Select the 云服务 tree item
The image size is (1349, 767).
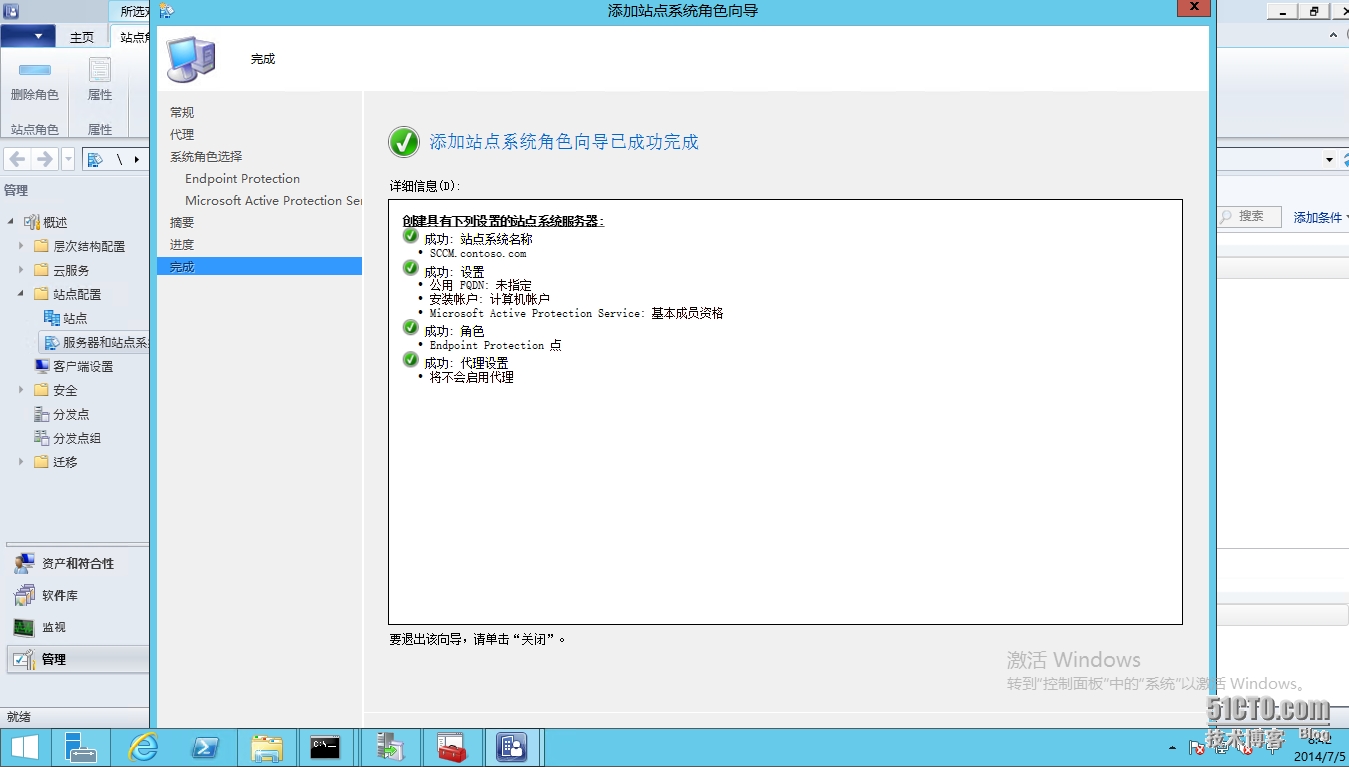click(71, 270)
